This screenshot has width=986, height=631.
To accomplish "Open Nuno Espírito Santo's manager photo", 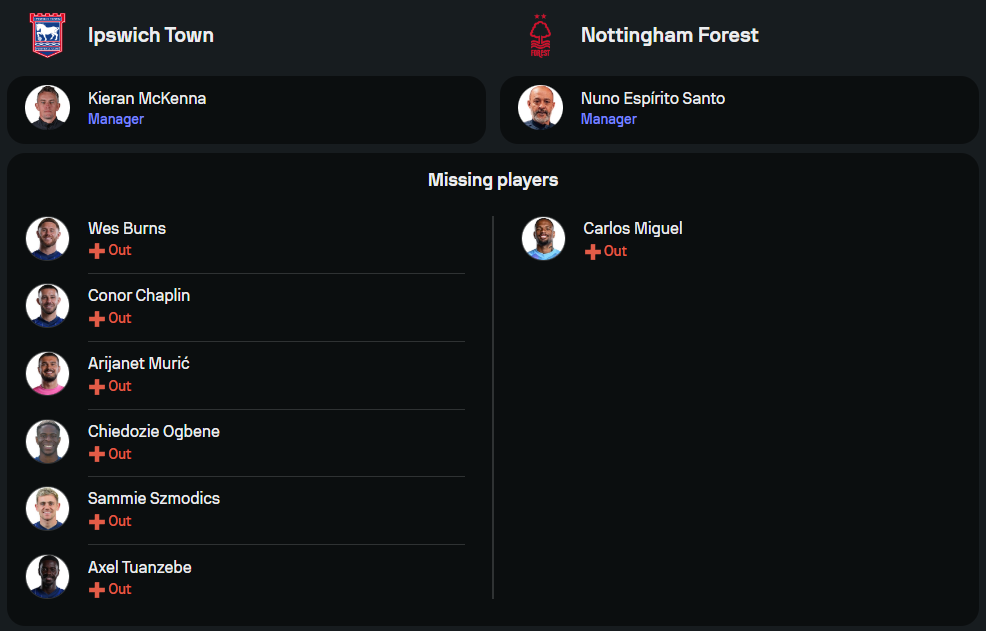I will point(540,107).
